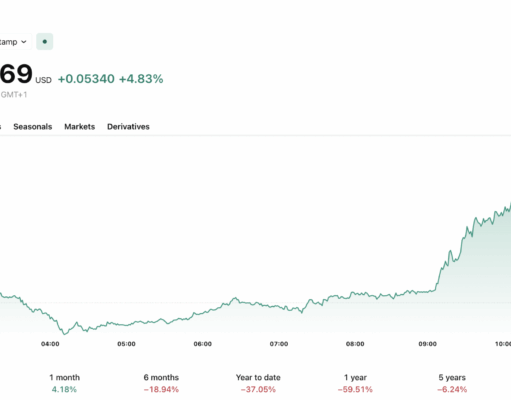
Task: Open the Derivatives tab
Action: click(128, 127)
